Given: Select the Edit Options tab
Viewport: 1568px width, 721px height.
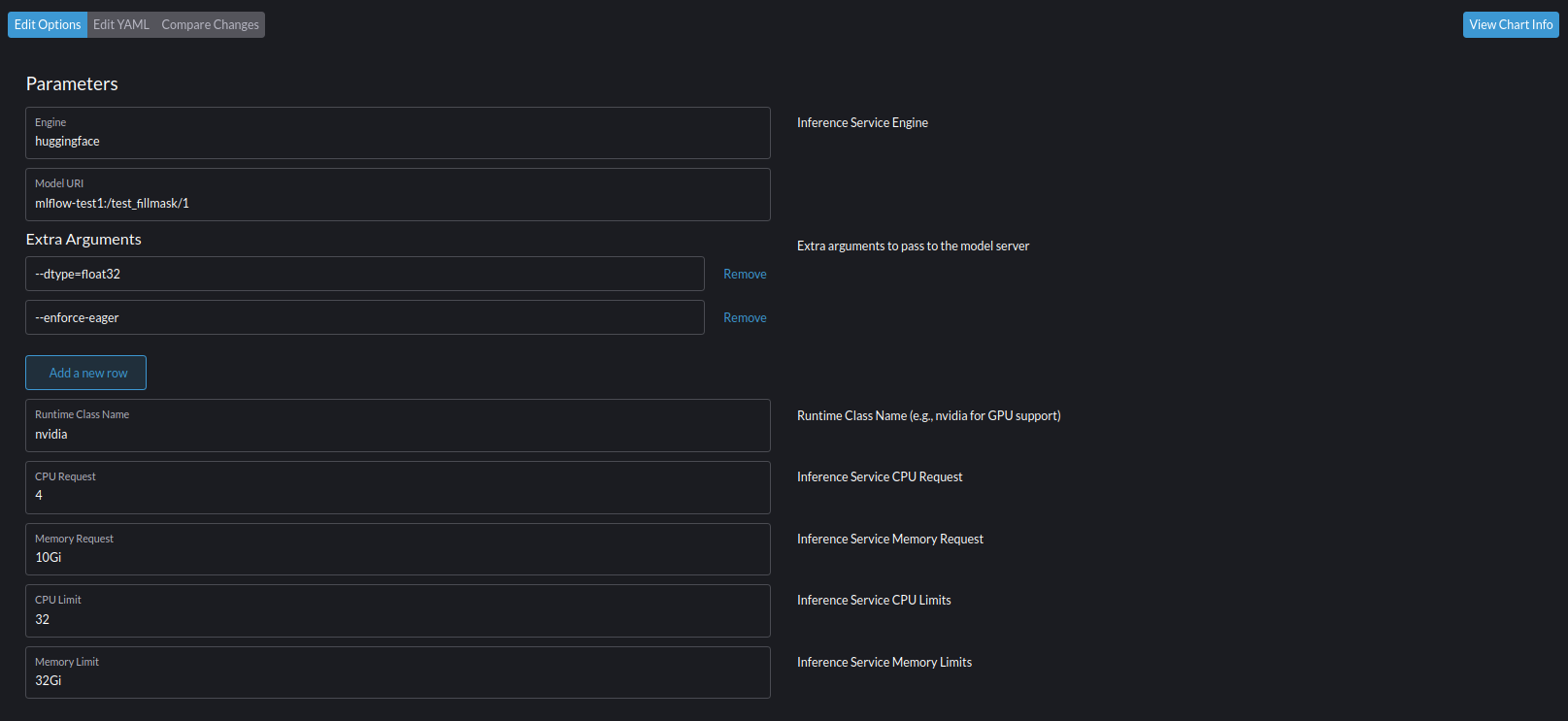Looking at the screenshot, I should tap(48, 25).
